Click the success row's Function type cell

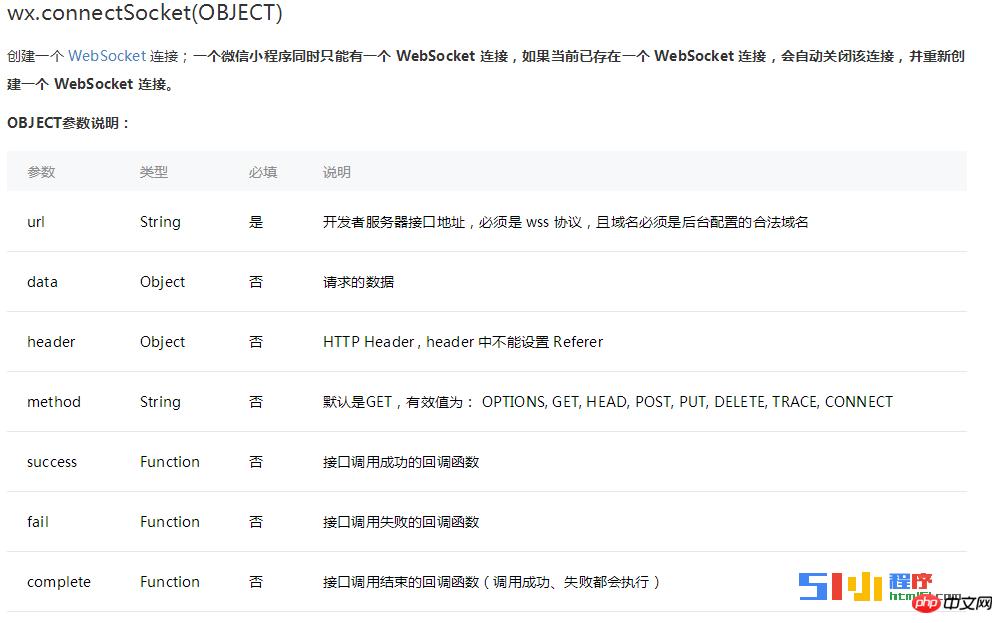(170, 461)
